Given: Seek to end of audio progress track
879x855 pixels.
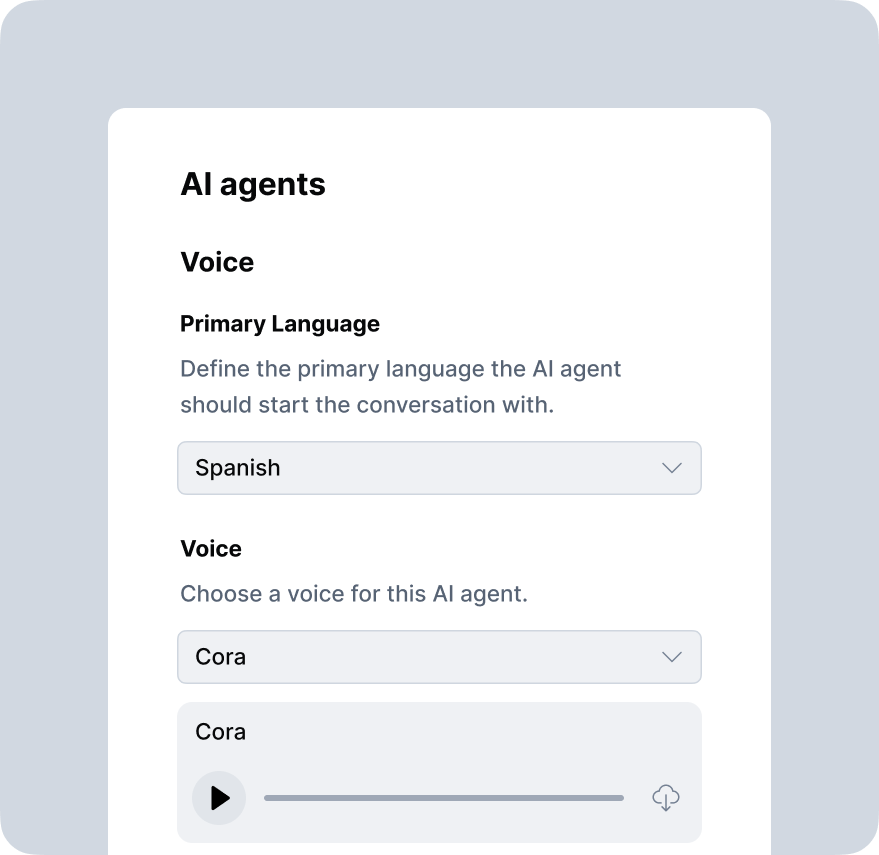Looking at the screenshot, I should tap(621, 798).
